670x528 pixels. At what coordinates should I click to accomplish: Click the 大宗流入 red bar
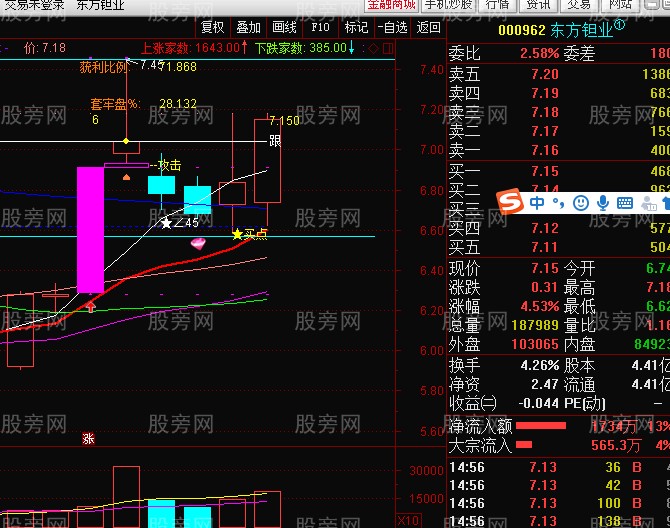(x=524, y=445)
